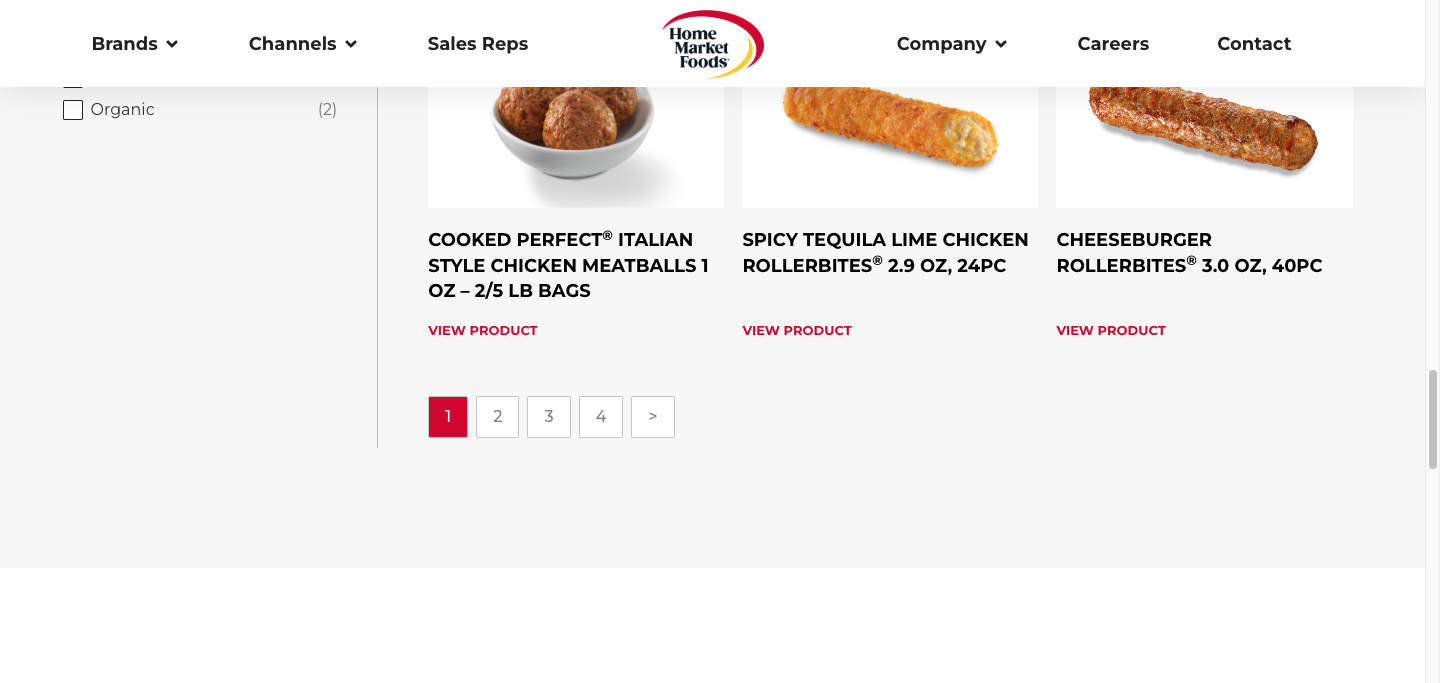
Task: View product for Cheeseburger Rollerbites
Action: [x=1111, y=331]
